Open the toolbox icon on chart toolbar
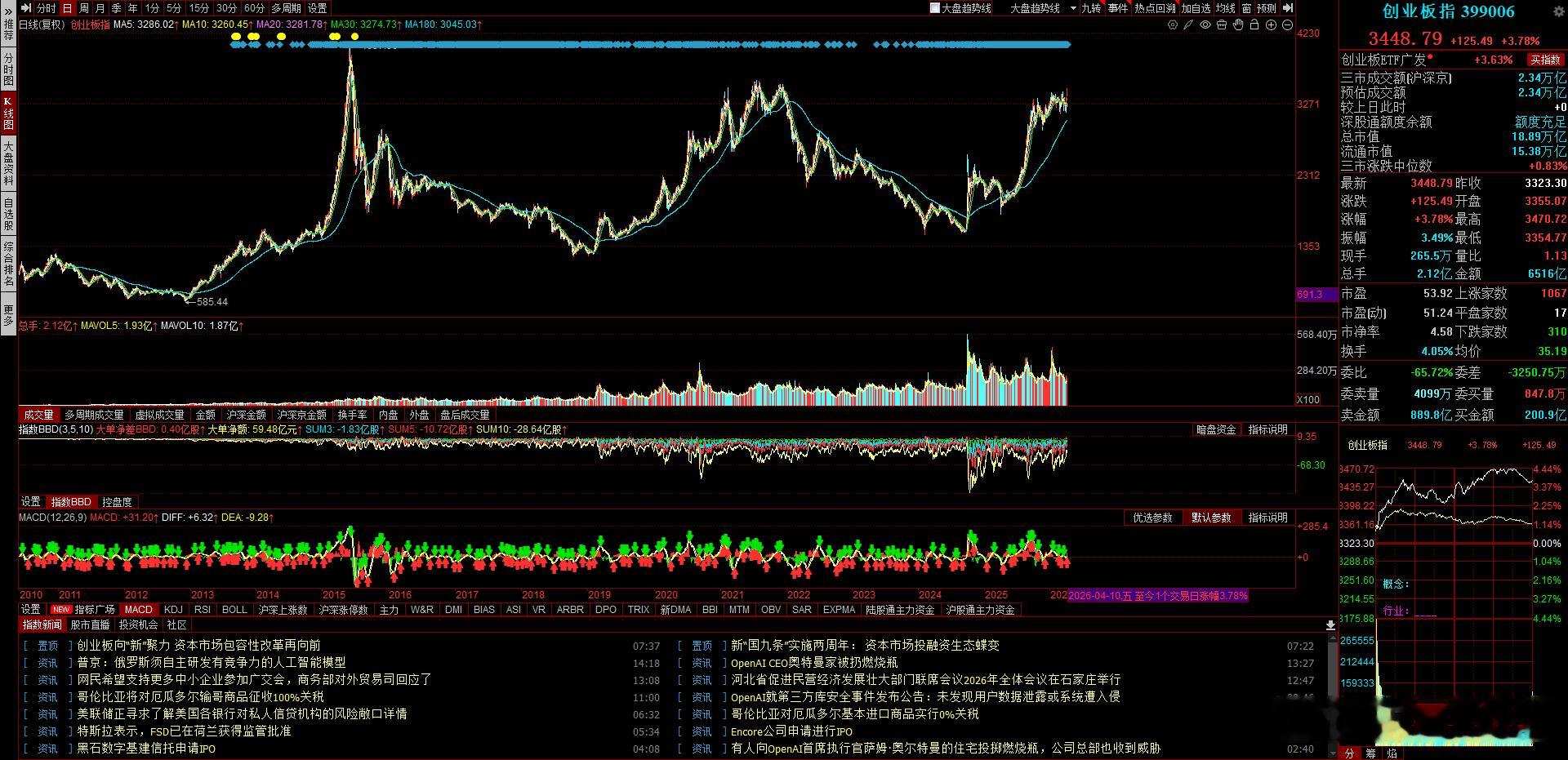1568x760 pixels. point(1222,25)
